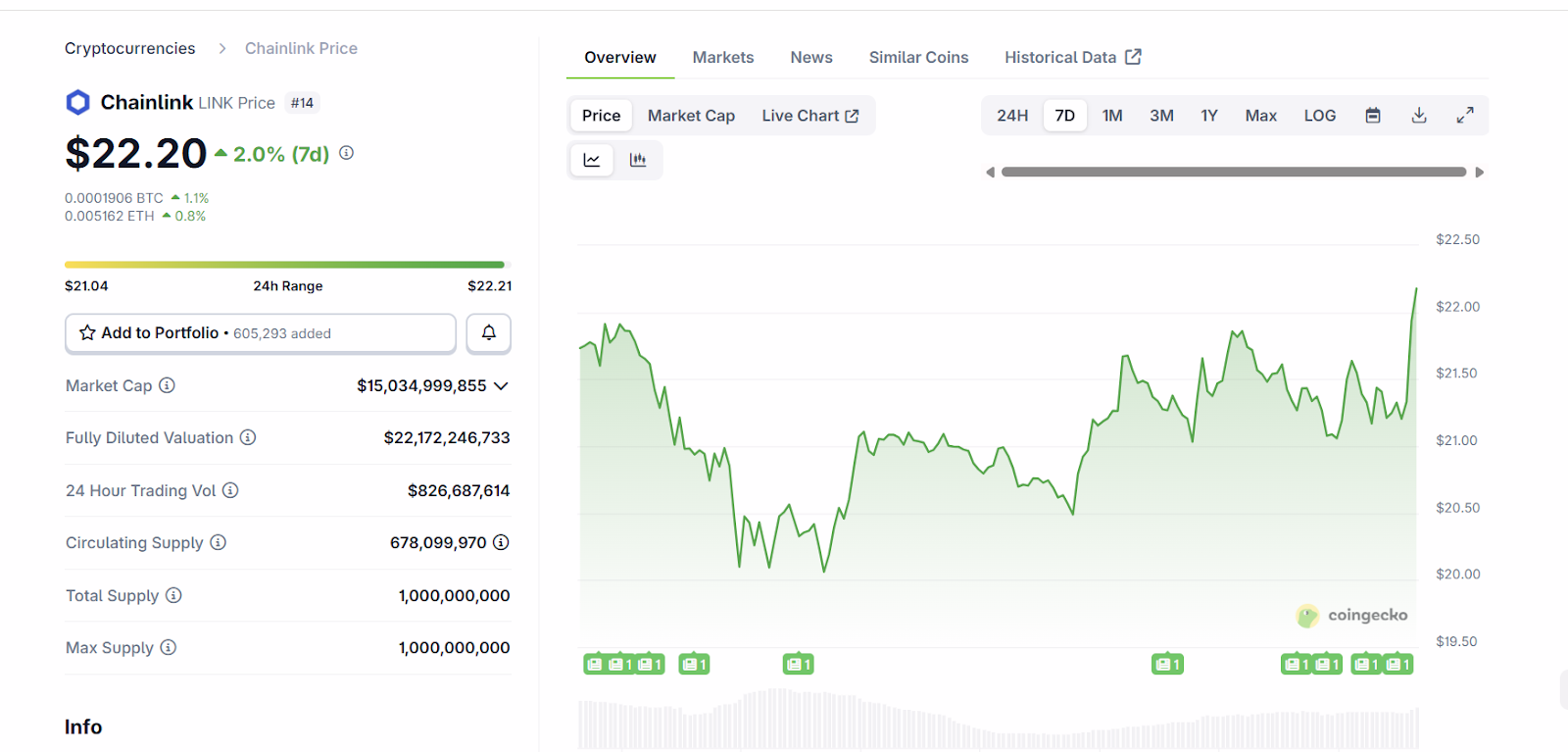
Task: Click right arrow of chart range scrollbar
Action: [1479, 173]
